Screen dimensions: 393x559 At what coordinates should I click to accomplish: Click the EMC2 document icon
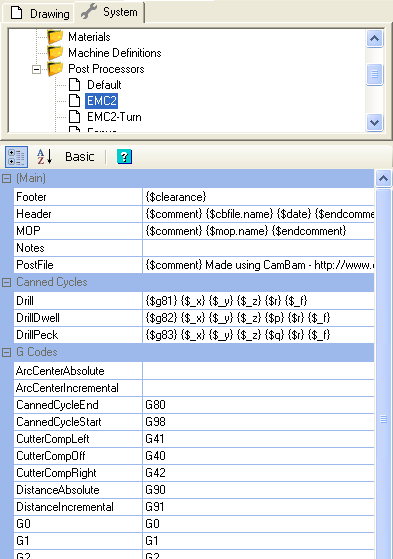pyautogui.click(x=75, y=101)
